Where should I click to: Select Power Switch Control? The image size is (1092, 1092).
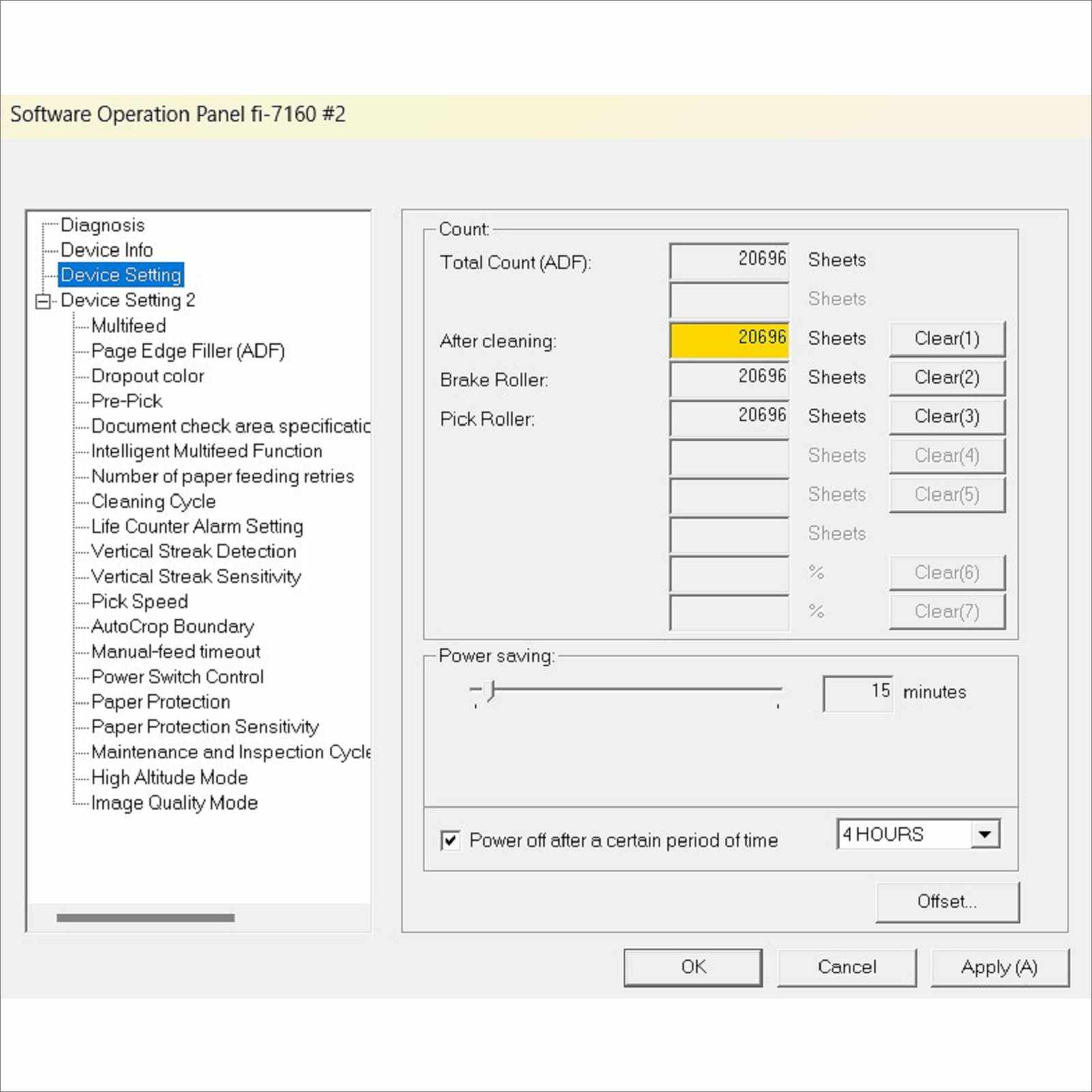(x=177, y=677)
